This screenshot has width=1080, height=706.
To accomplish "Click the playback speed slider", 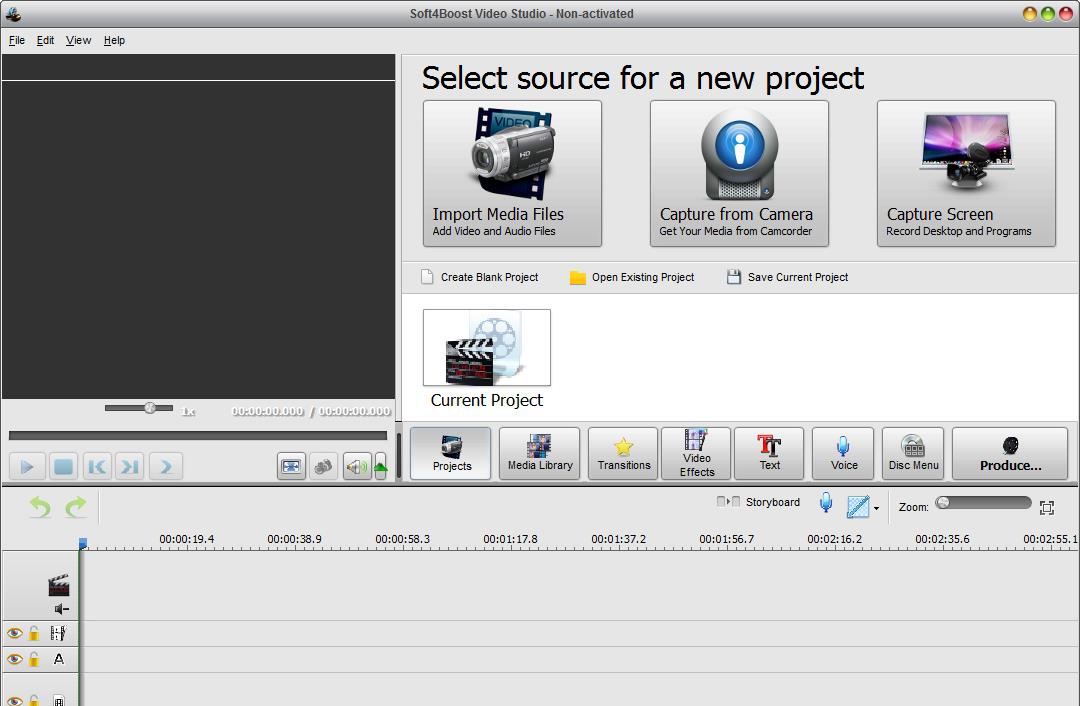I will pyautogui.click(x=139, y=408).
